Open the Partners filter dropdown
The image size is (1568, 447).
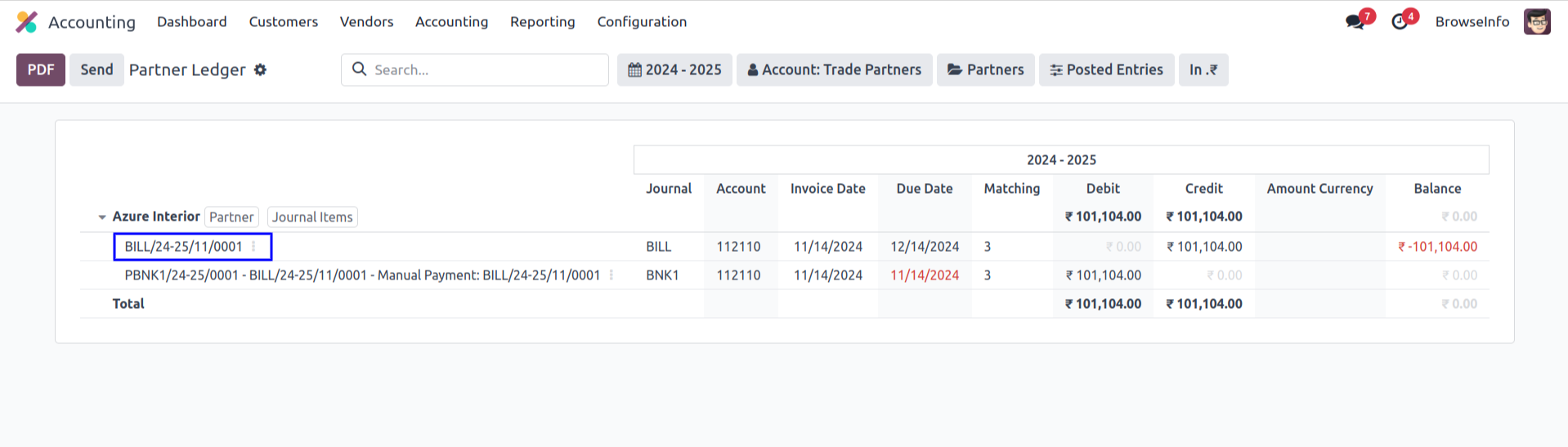coord(985,70)
